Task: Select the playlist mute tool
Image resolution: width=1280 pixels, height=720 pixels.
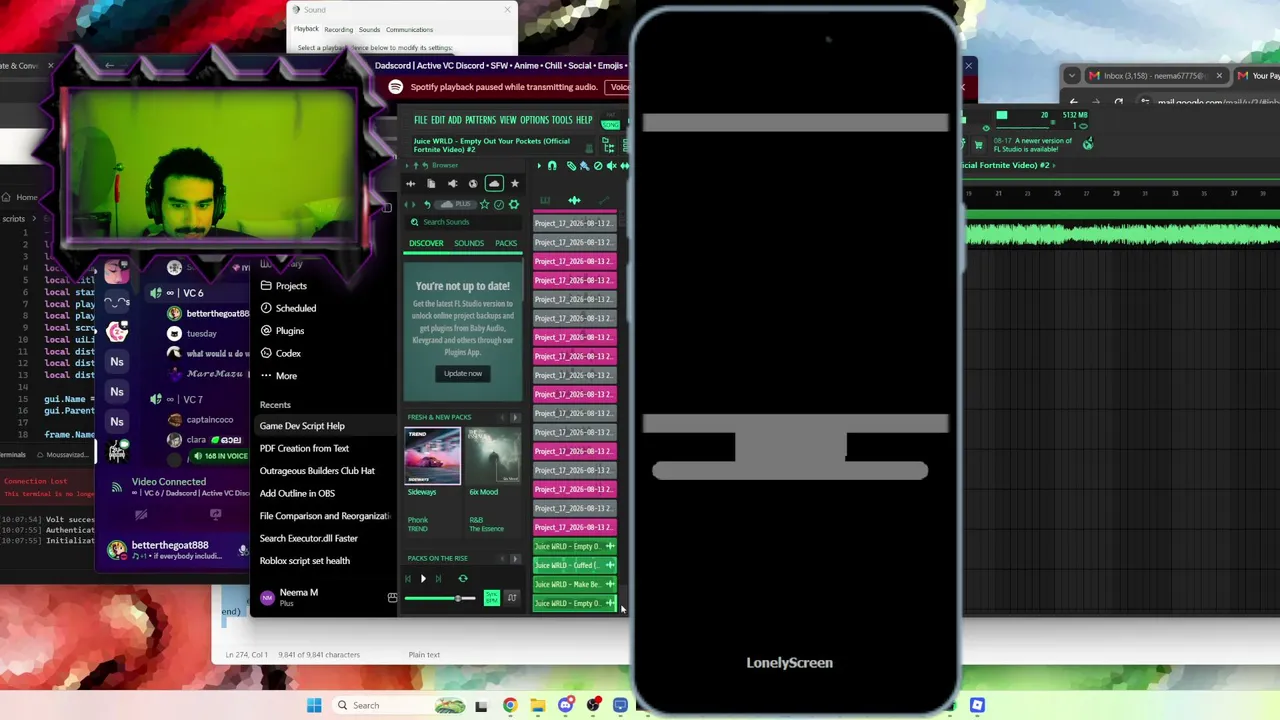Action: coord(611,166)
